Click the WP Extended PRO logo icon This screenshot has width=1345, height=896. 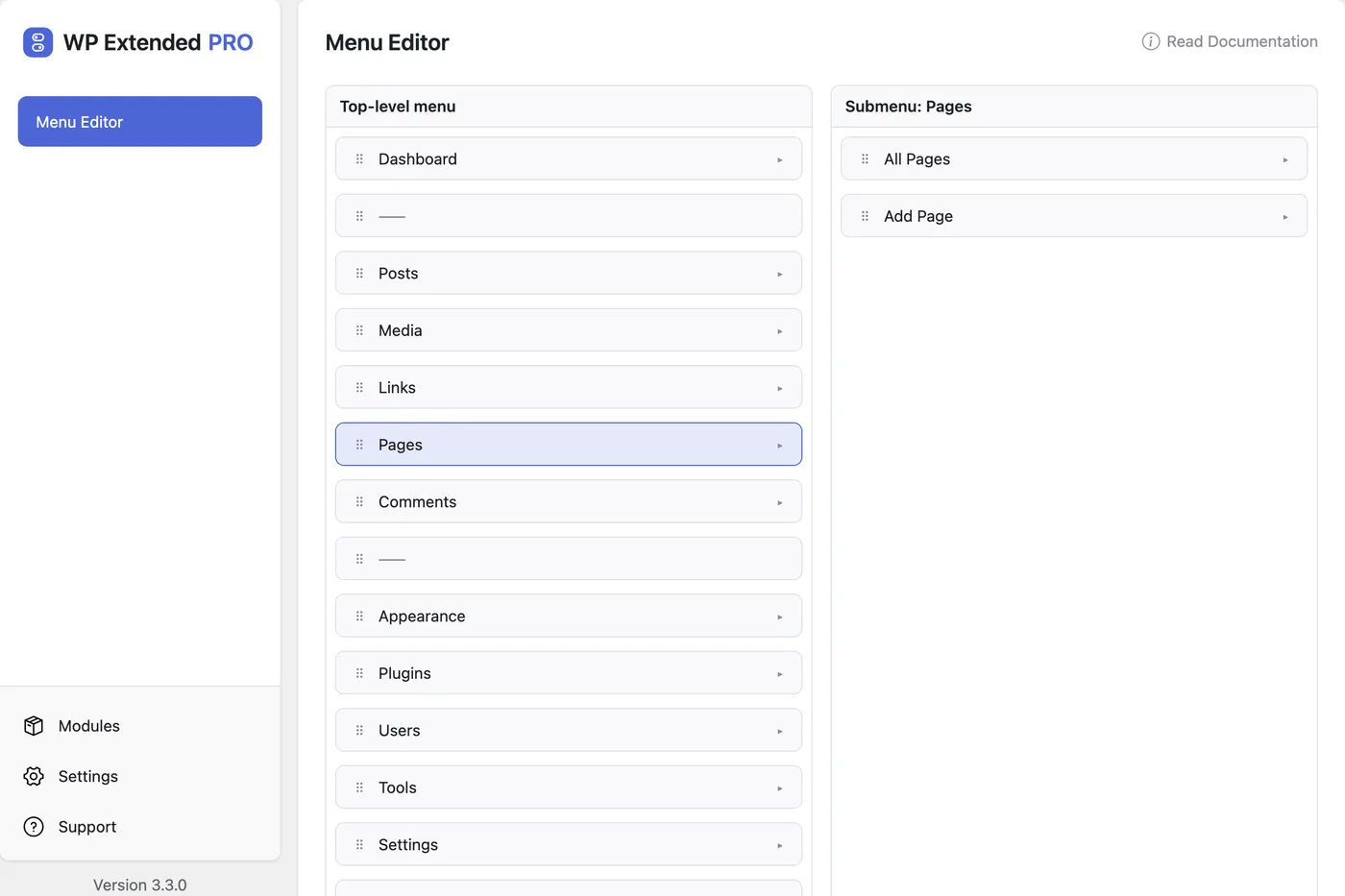click(37, 42)
